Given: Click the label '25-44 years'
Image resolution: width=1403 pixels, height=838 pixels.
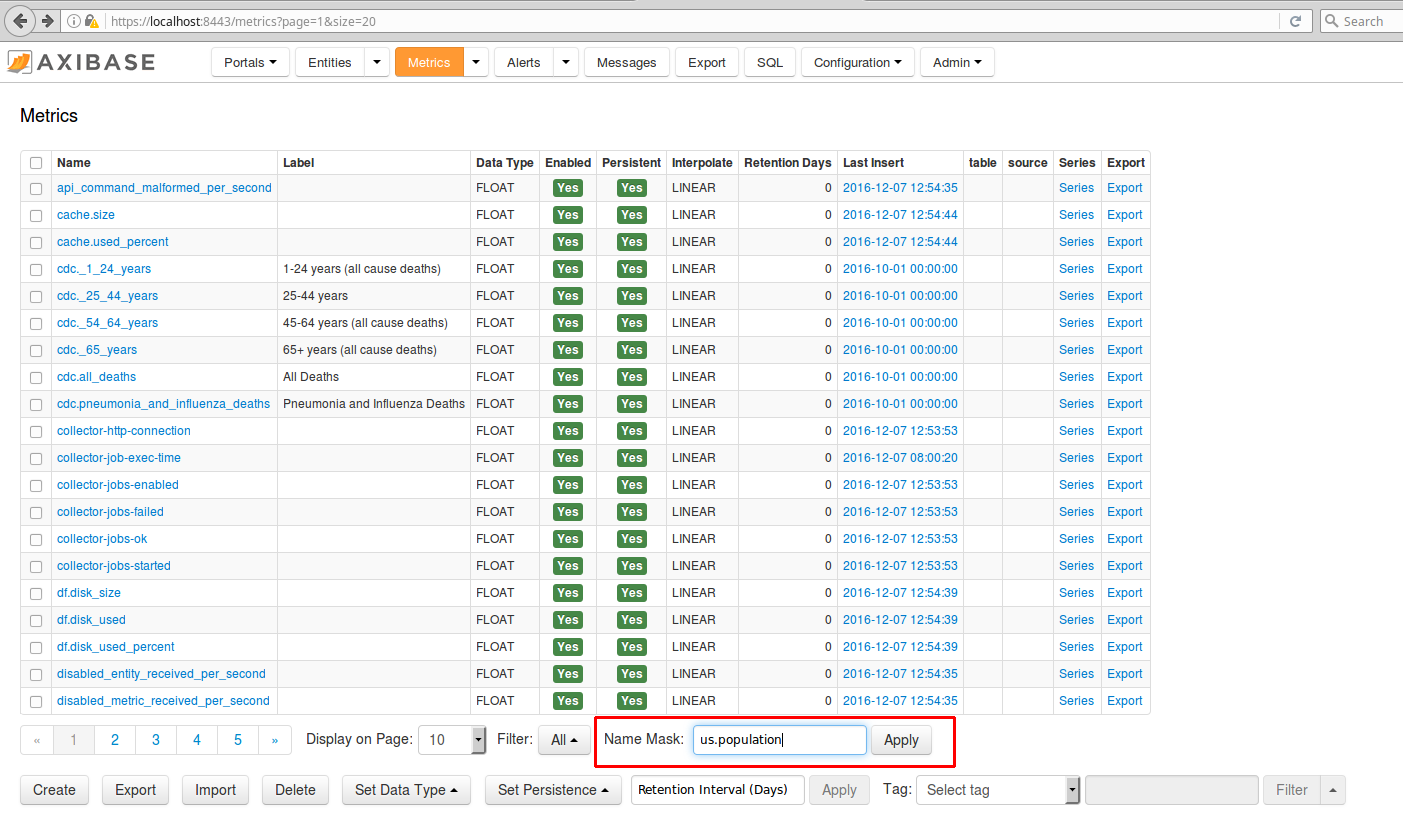Looking at the screenshot, I should point(315,296).
